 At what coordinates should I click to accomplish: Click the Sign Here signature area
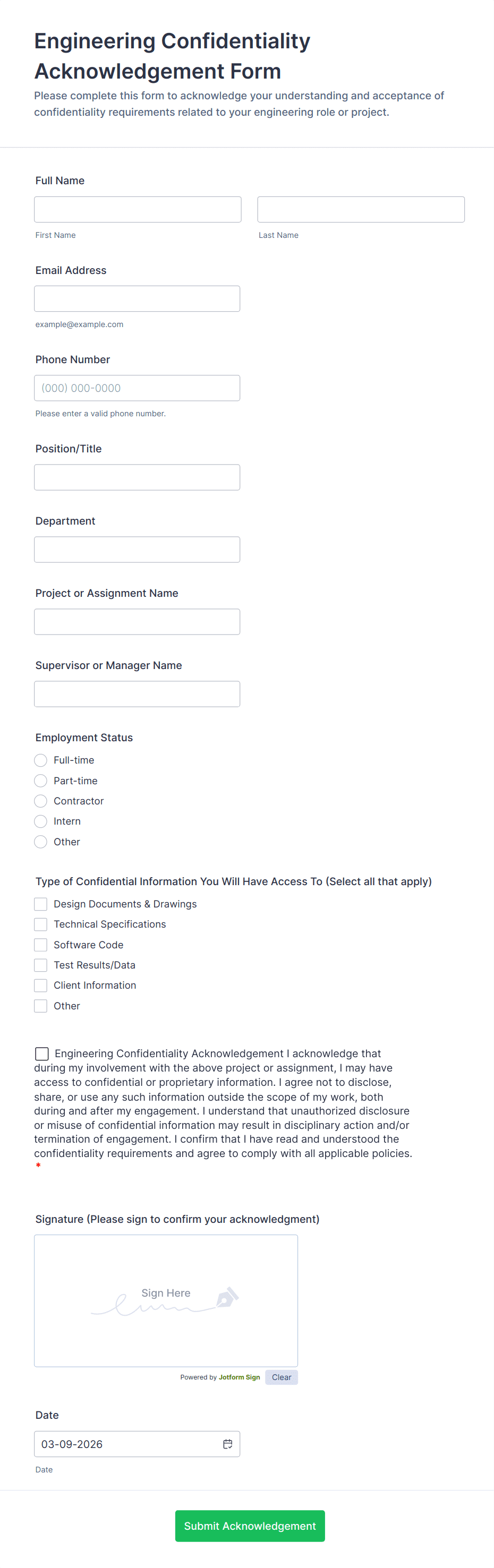pos(166,1300)
